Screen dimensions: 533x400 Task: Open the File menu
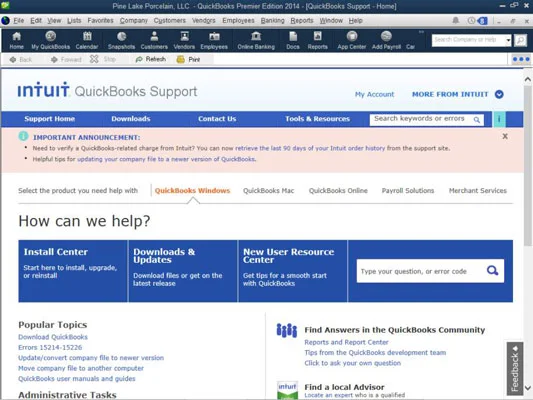click(x=18, y=21)
